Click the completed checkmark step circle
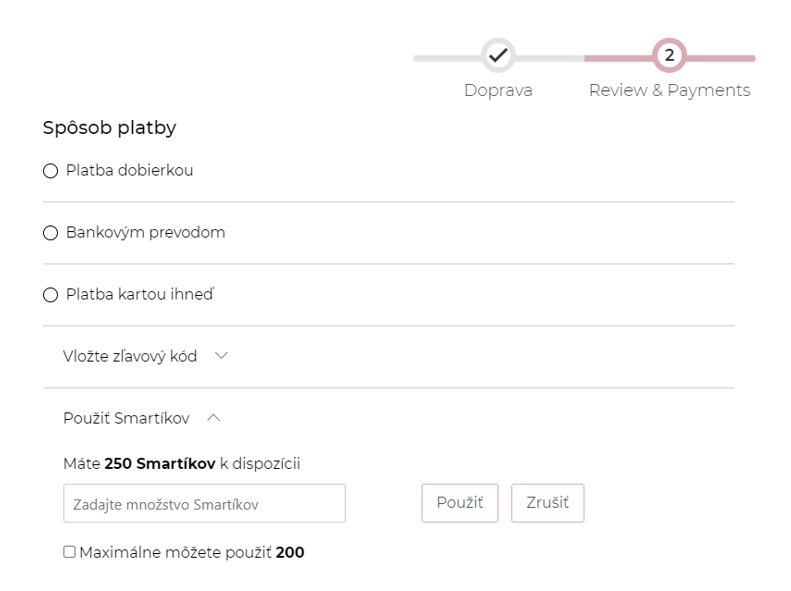Screen dimensions: 791x591 pos(498,55)
